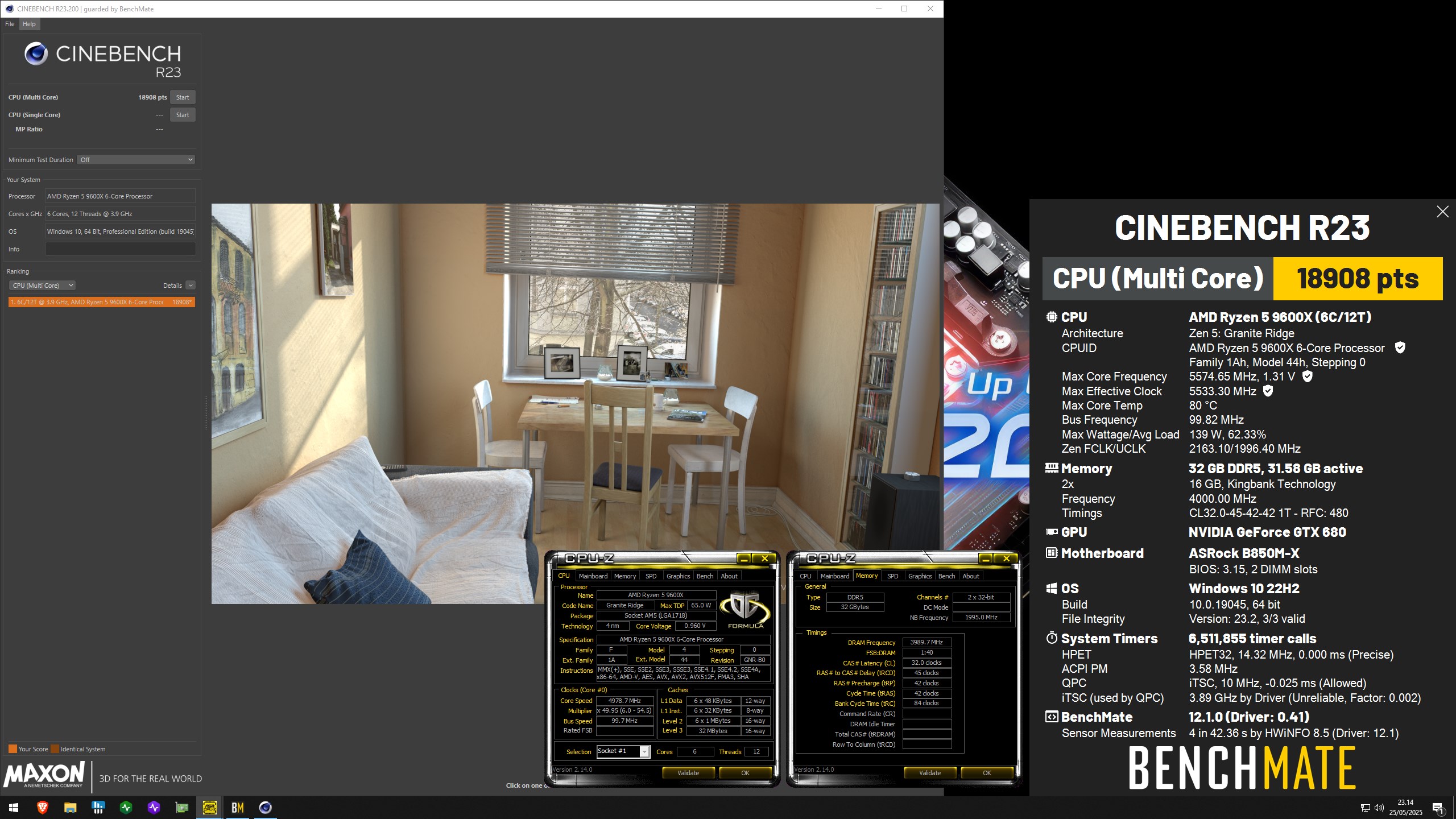Screen dimensions: 1456x819
Task: Open the purple pulse monitor taskbar icon
Action: tap(154, 808)
